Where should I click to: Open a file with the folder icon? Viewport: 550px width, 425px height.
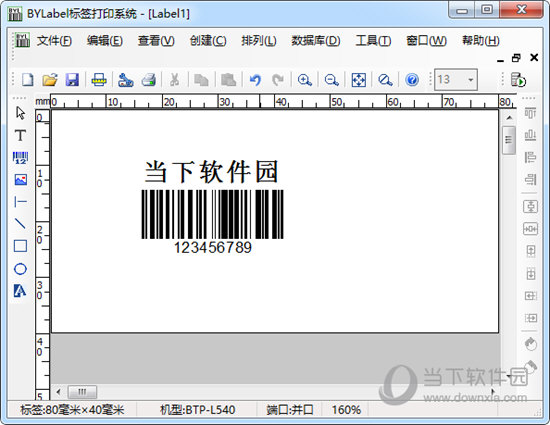(x=50, y=80)
